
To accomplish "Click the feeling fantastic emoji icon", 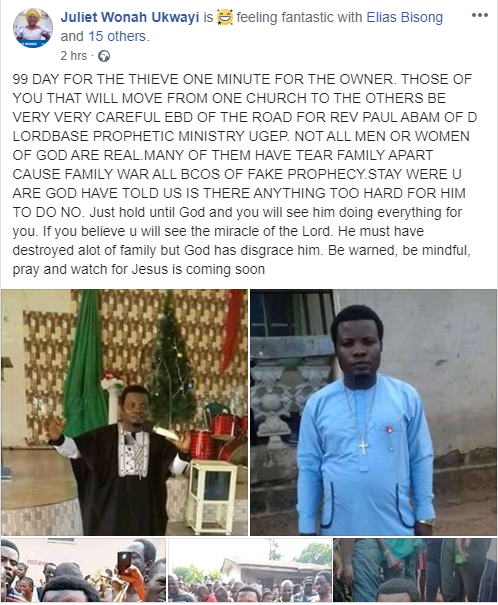I will point(225,17).
